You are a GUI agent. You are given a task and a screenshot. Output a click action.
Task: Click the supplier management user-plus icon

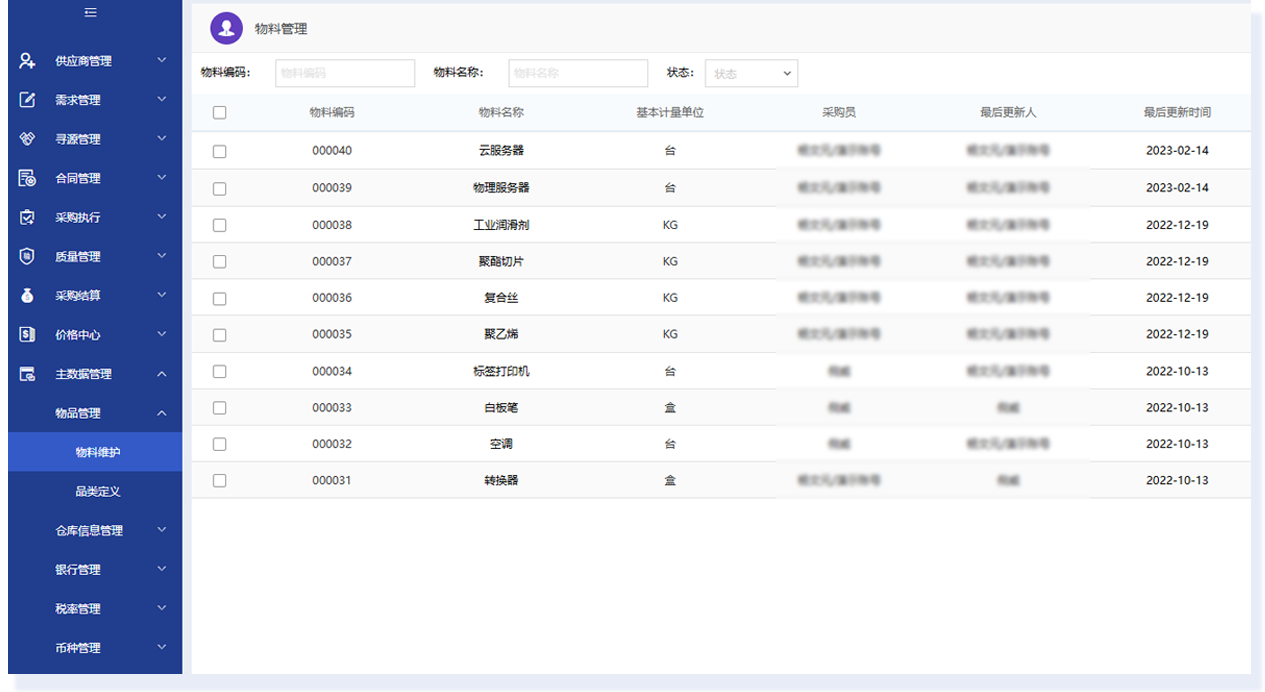point(28,61)
